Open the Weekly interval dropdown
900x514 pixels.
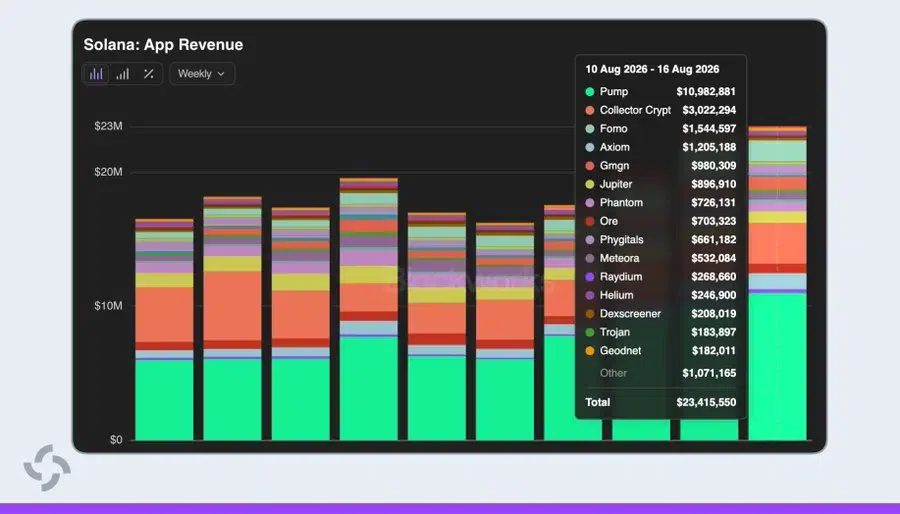[x=201, y=74]
